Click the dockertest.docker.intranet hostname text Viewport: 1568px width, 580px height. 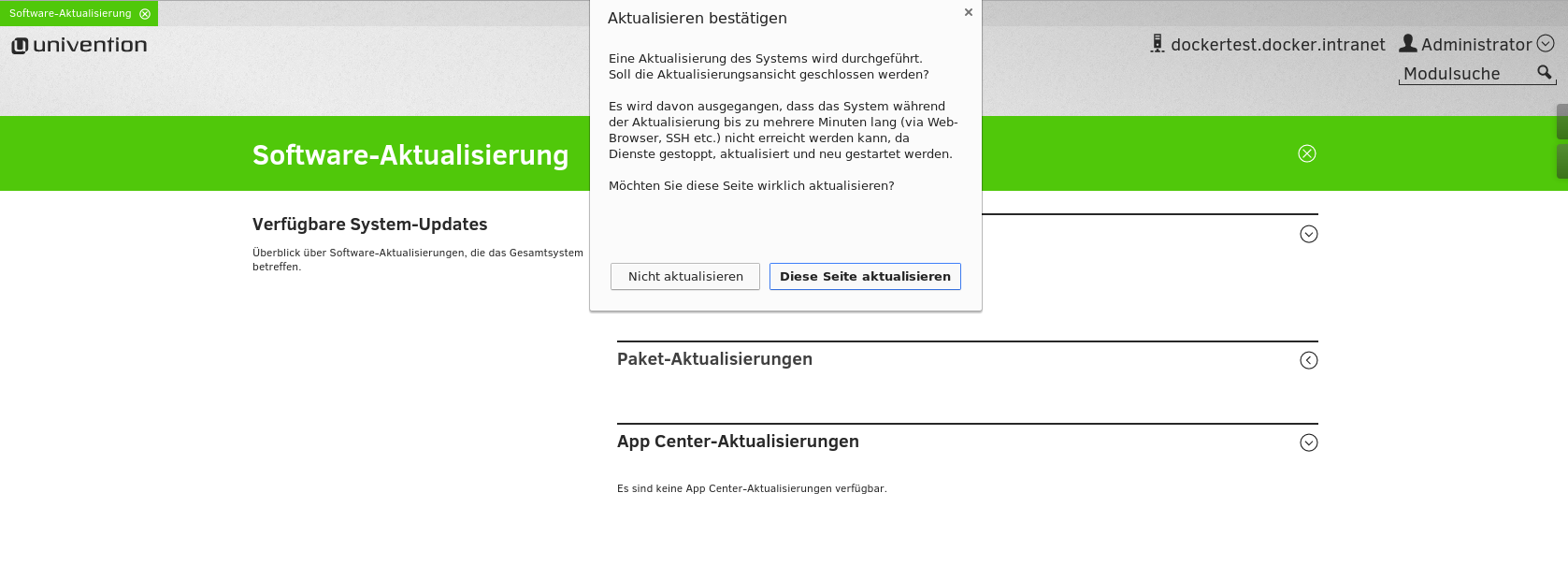click(x=1277, y=45)
